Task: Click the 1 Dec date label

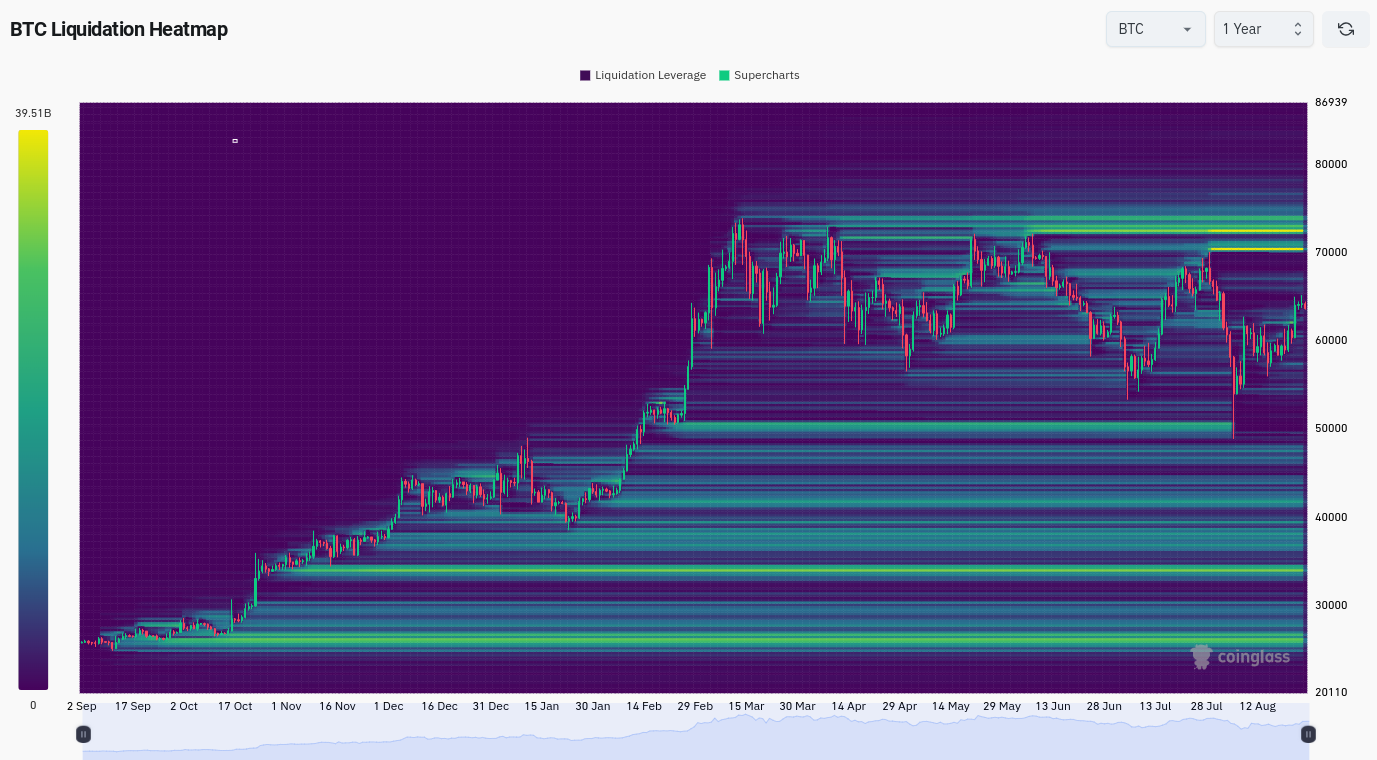Action: click(388, 706)
